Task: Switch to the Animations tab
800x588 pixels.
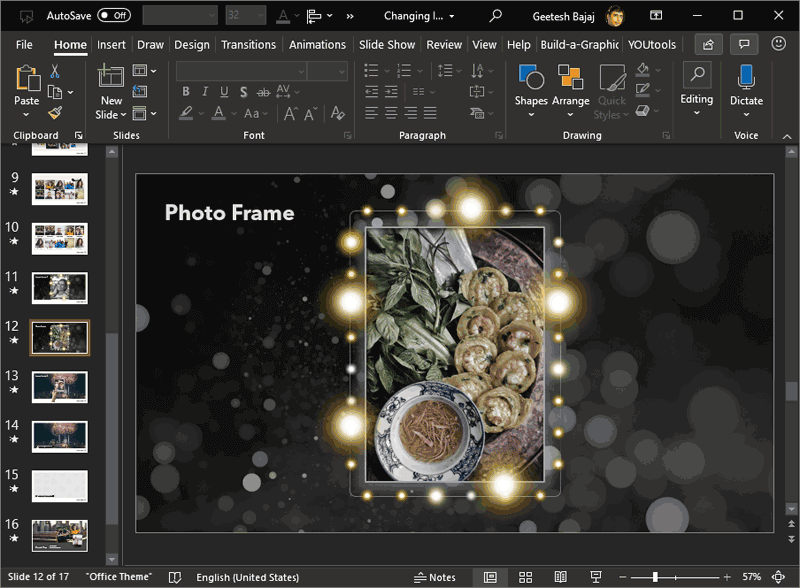Action: [317, 45]
